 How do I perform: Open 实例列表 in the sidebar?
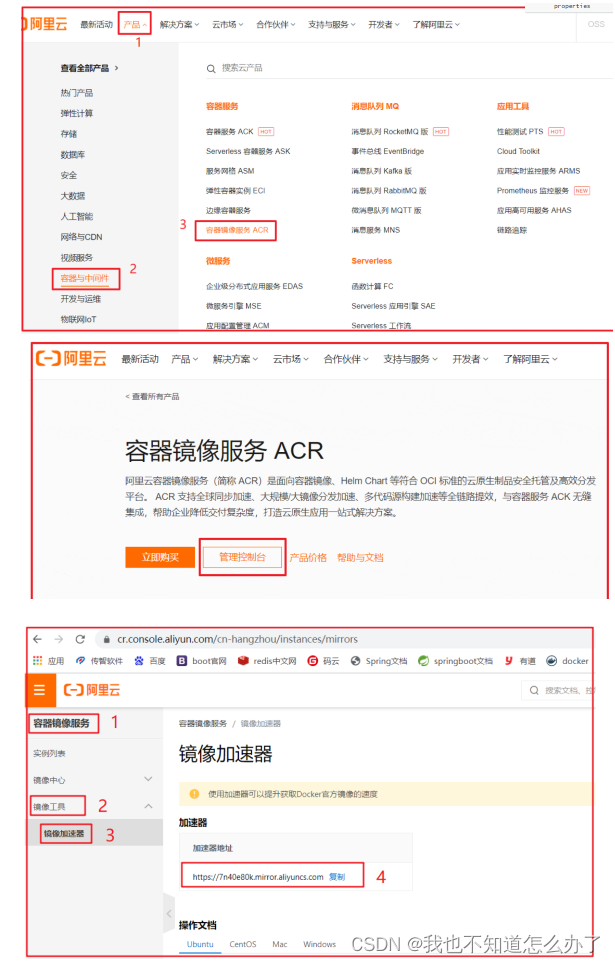49,754
